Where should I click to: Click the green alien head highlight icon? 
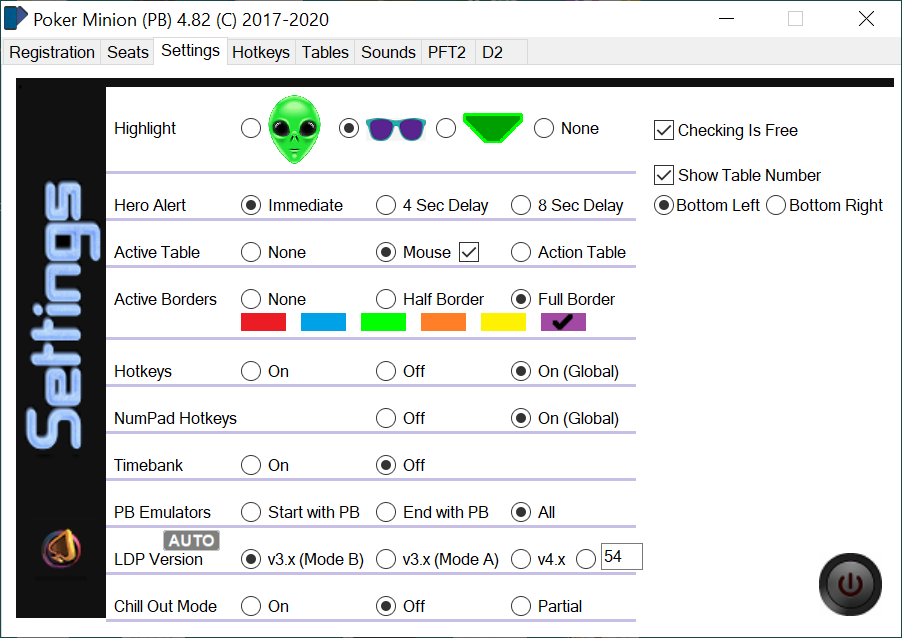pos(294,129)
